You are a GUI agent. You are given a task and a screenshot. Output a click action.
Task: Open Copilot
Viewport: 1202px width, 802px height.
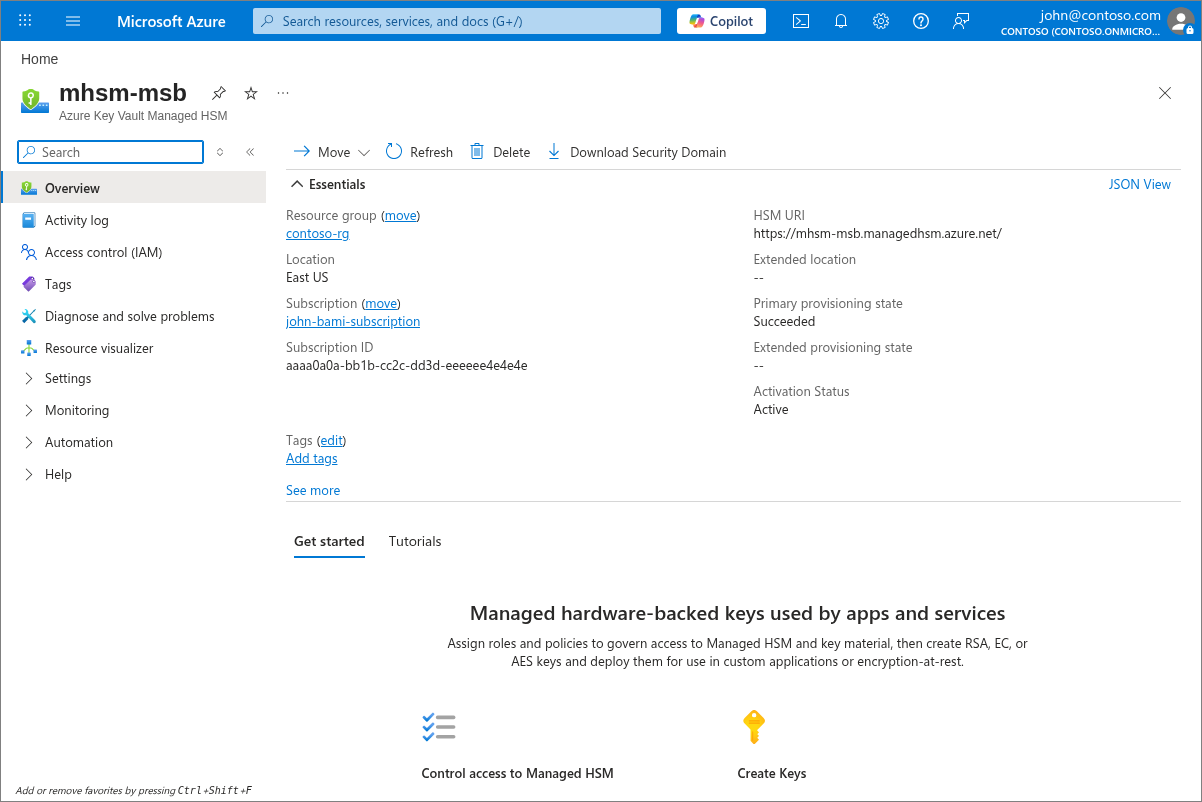(x=721, y=21)
